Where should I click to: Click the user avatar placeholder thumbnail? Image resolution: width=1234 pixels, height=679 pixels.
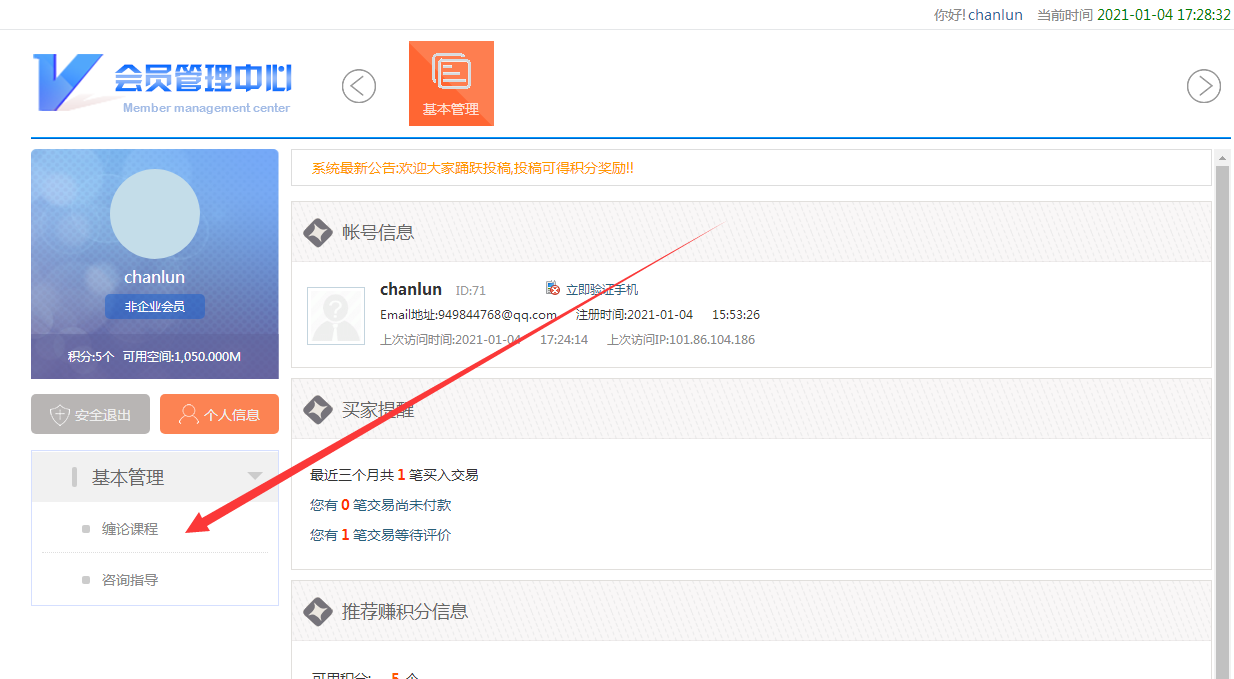click(x=336, y=317)
